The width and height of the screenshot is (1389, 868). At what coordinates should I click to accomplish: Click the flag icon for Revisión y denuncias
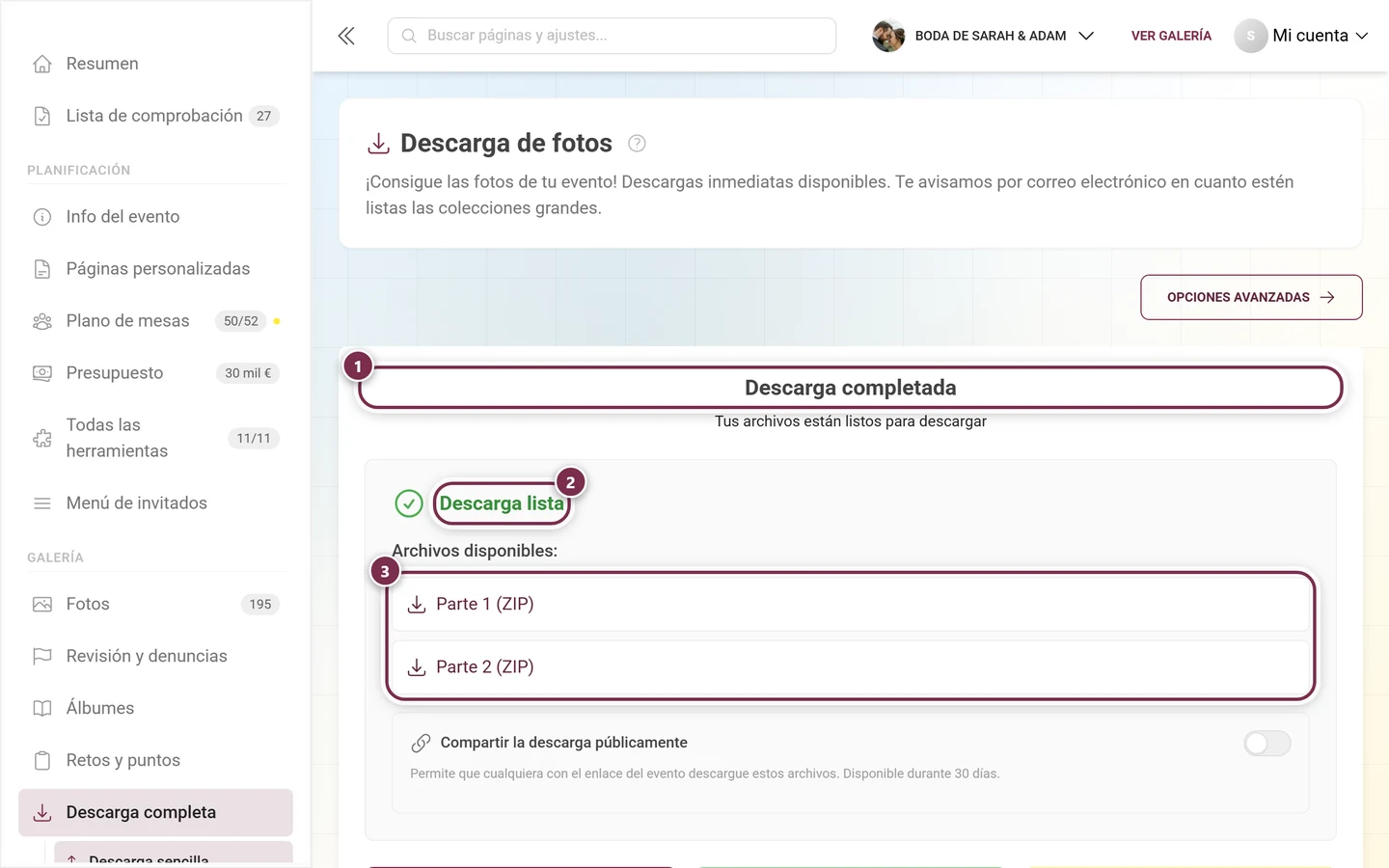point(42,657)
